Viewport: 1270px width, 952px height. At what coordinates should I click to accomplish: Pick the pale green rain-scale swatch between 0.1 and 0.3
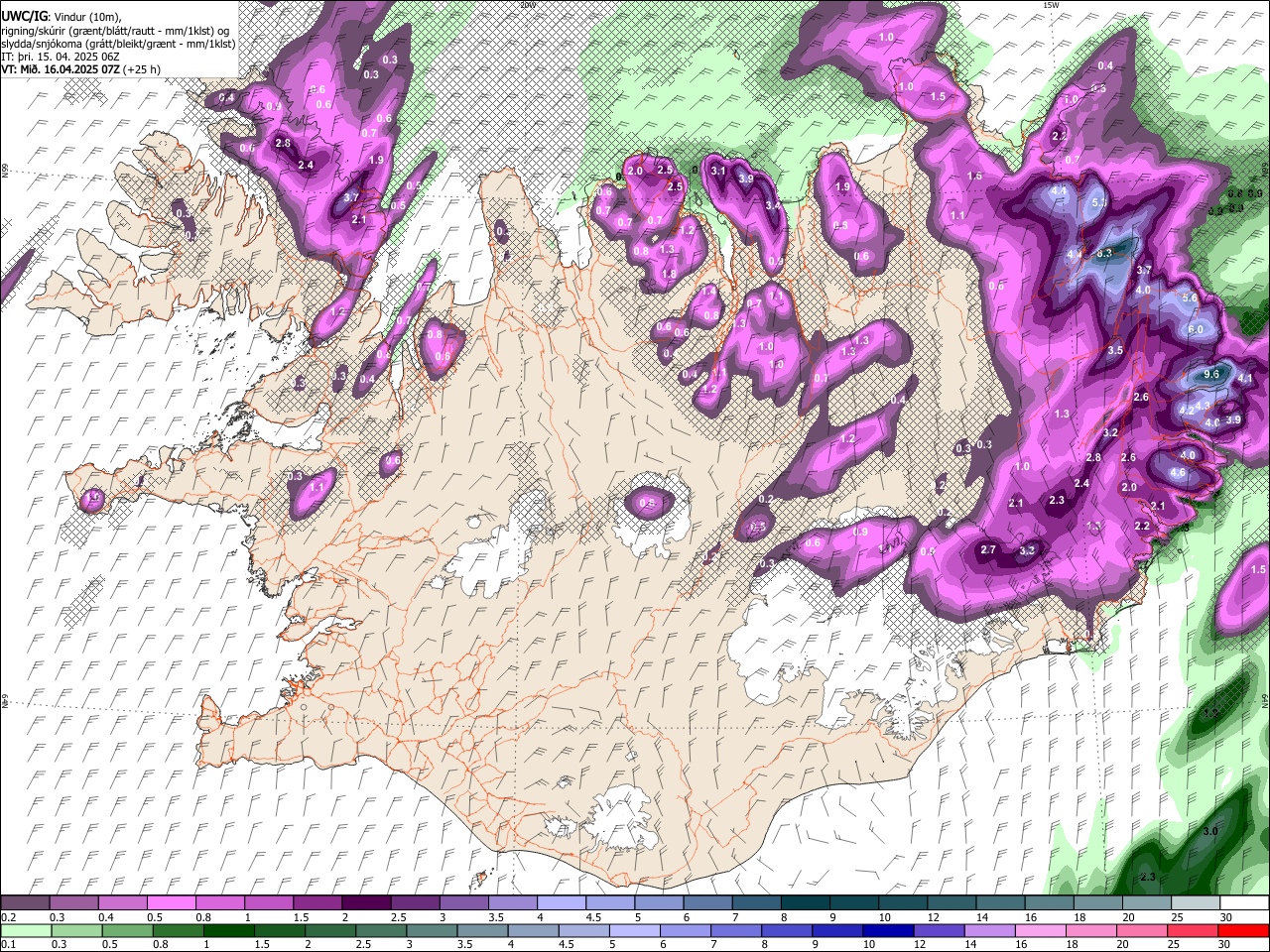pos(26,930)
